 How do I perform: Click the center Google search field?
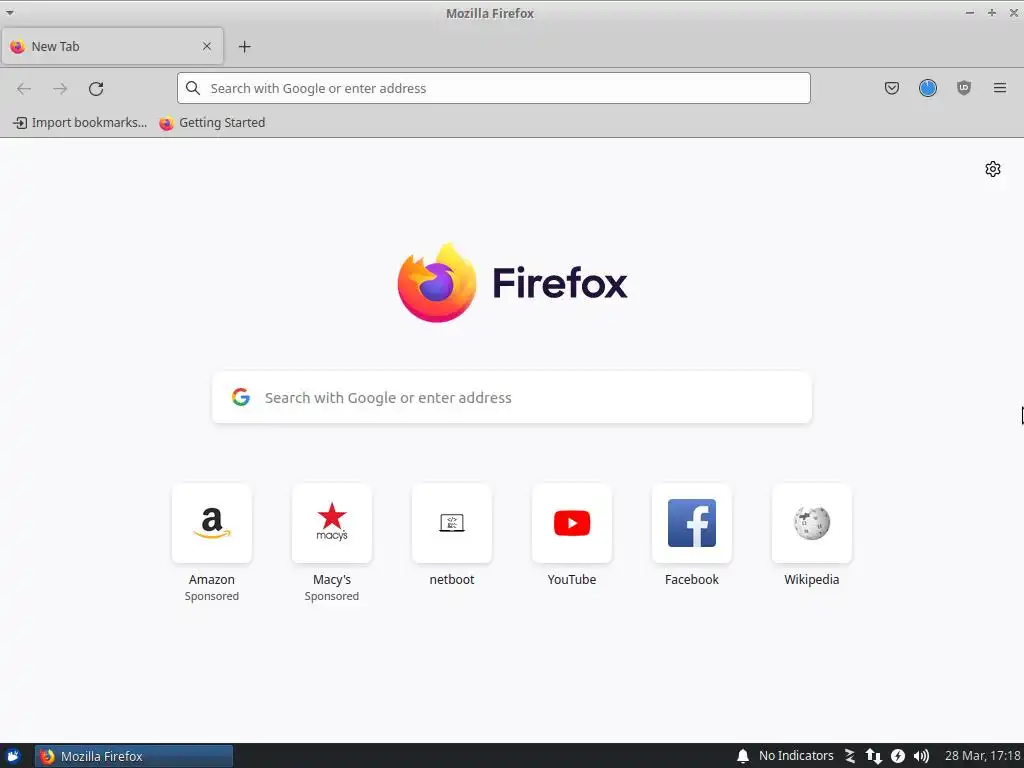tap(511, 398)
